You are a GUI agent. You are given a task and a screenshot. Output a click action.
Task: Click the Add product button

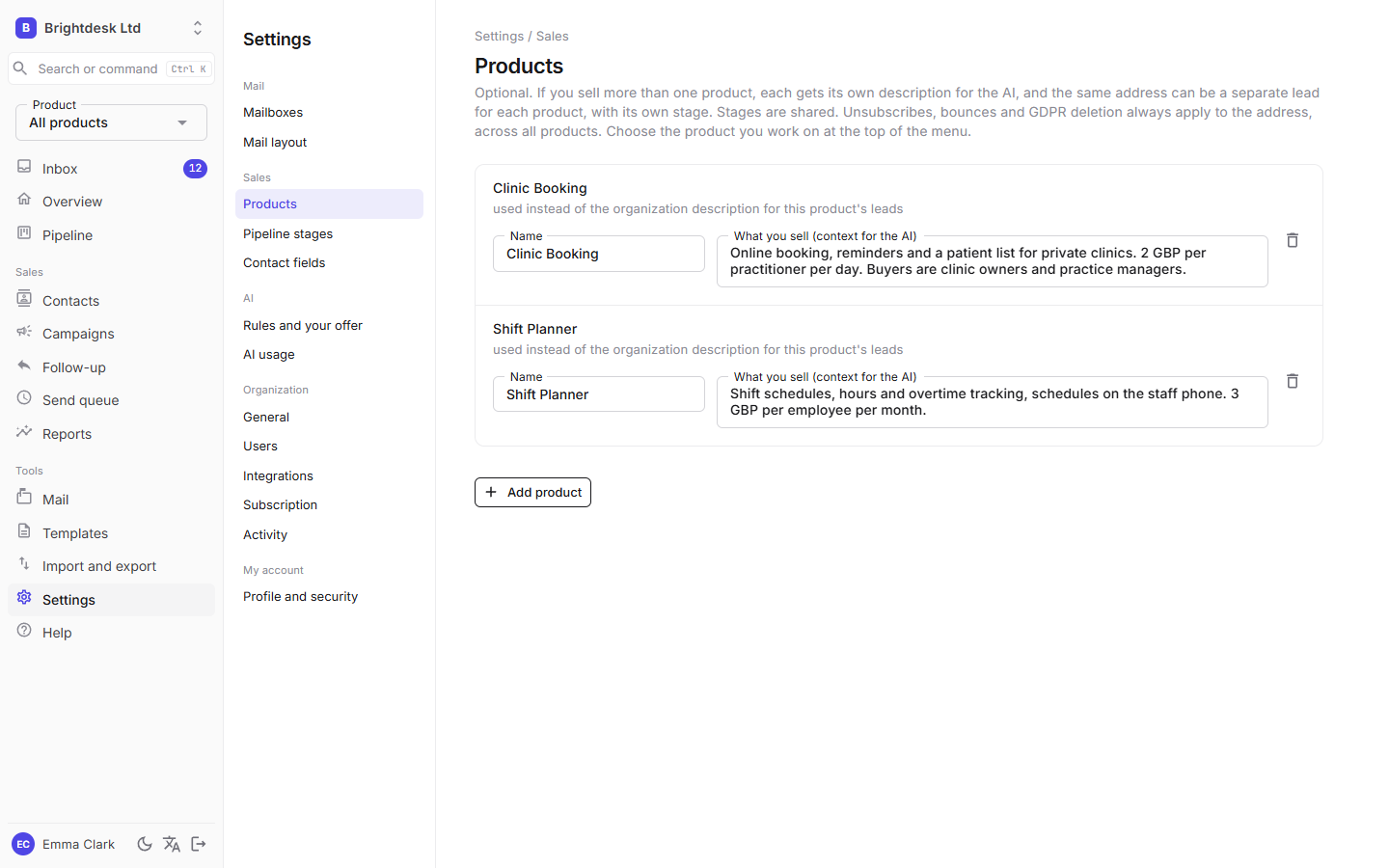point(532,492)
